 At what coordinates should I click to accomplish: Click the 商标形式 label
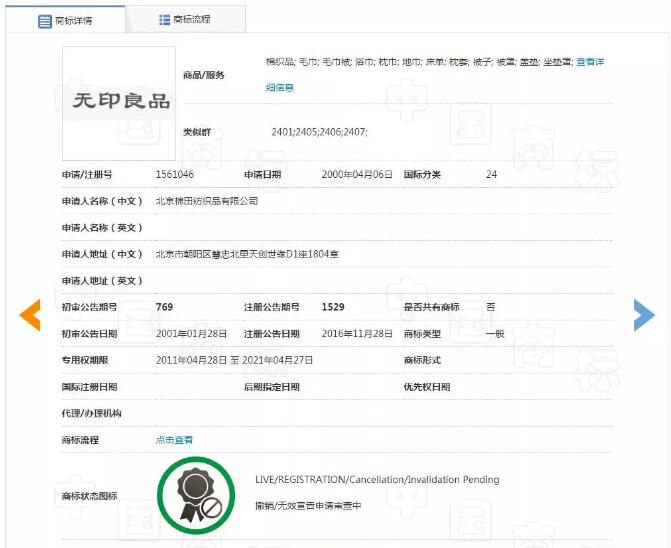pos(422,360)
